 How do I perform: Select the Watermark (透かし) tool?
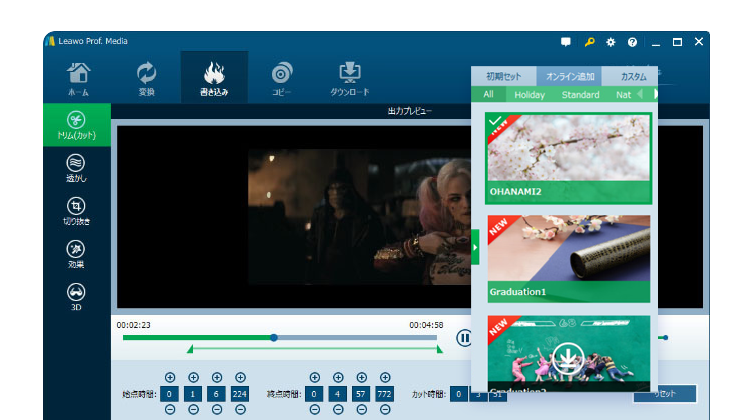76,168
